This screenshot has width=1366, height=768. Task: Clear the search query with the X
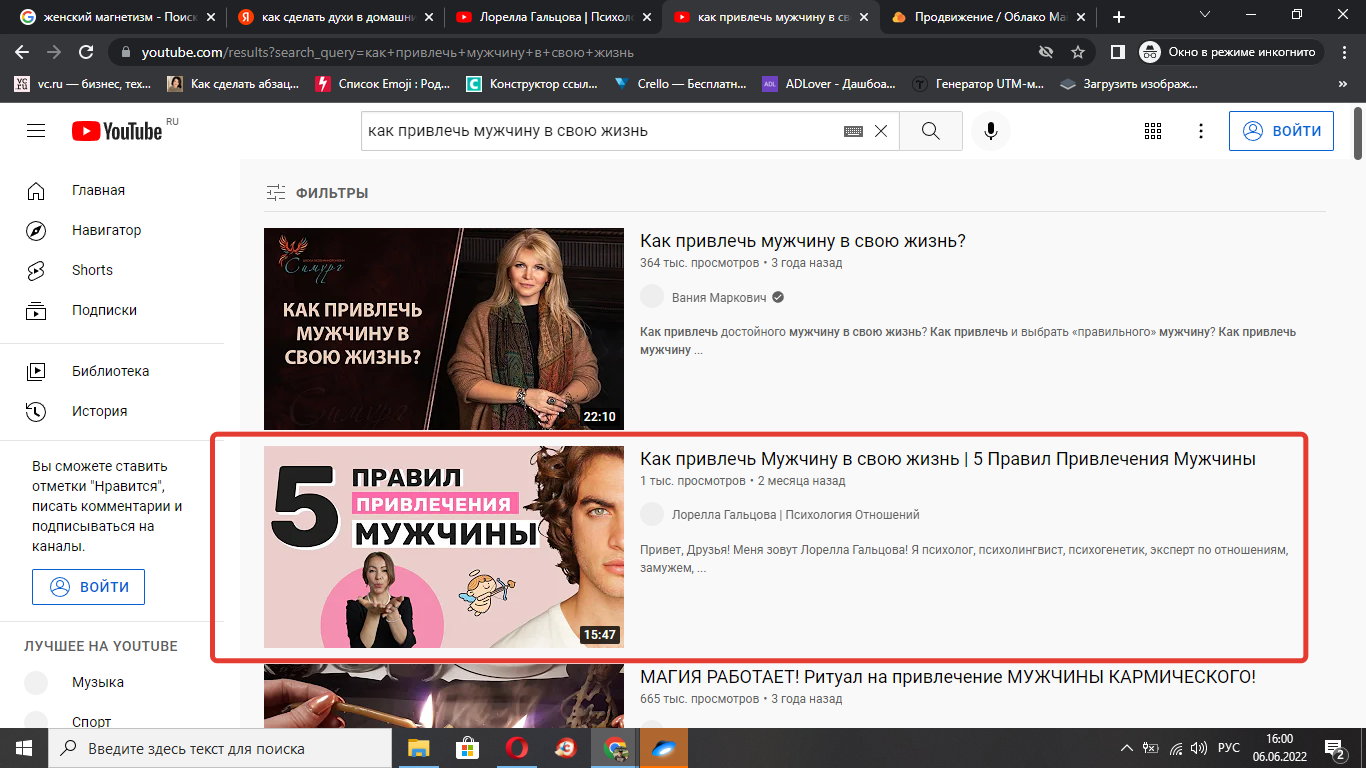click(881, 131)
